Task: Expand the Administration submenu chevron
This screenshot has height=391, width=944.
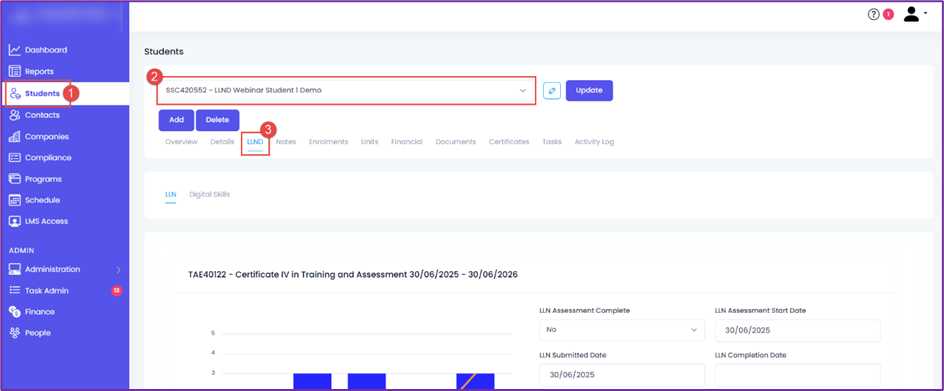Action: [119, 269]
